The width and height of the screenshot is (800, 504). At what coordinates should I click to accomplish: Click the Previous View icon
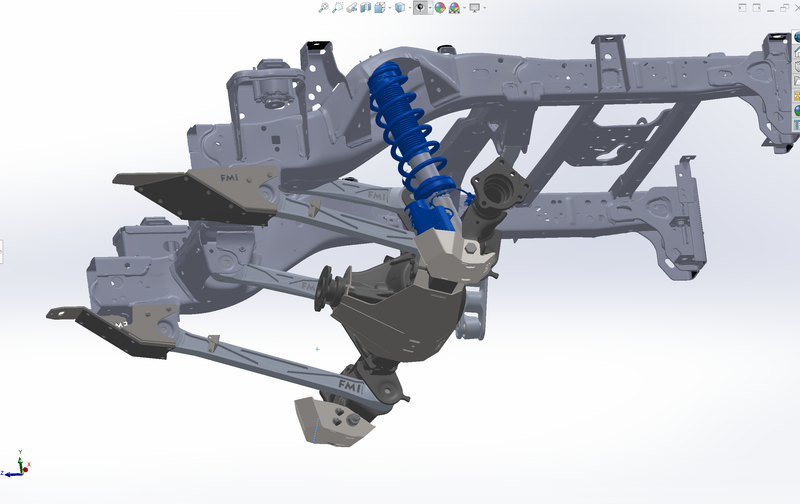(352, 7)
